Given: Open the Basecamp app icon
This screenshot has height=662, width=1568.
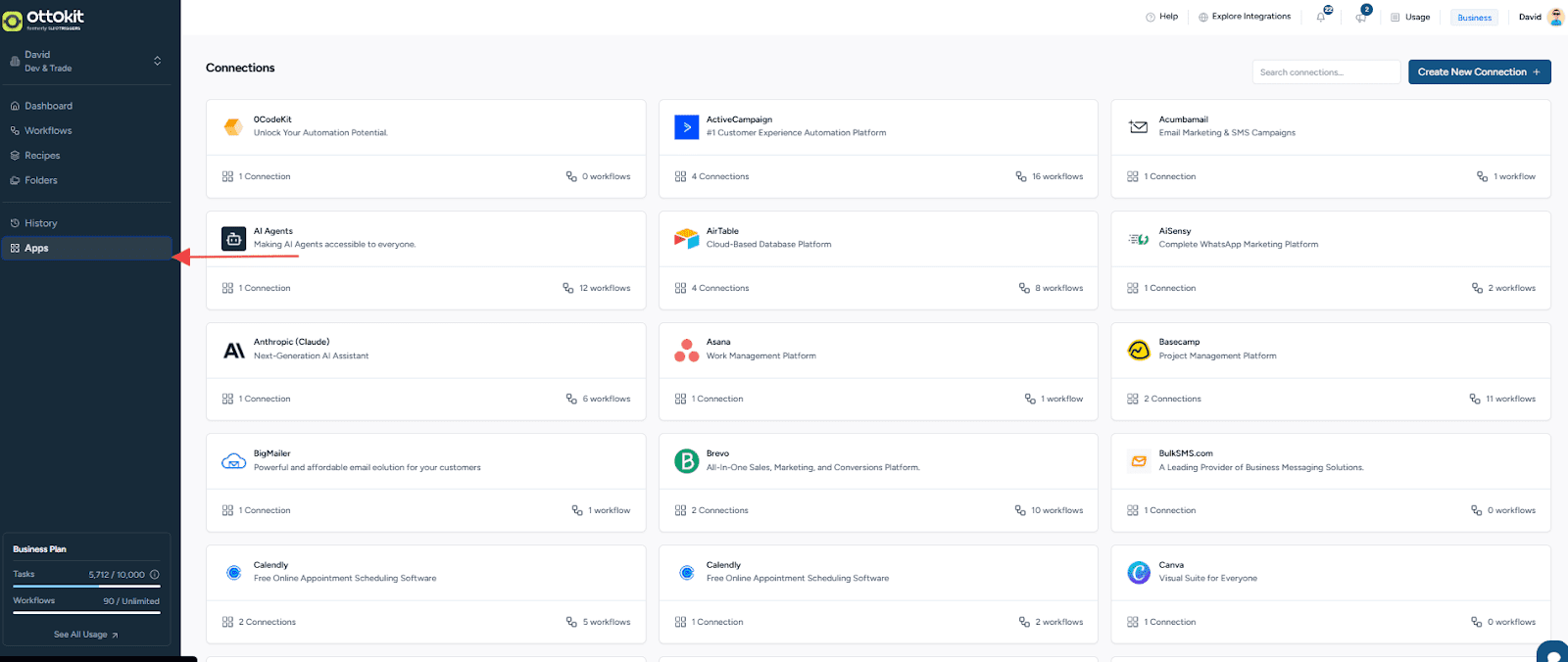Looking at the screenshot, I should 1138,350.
